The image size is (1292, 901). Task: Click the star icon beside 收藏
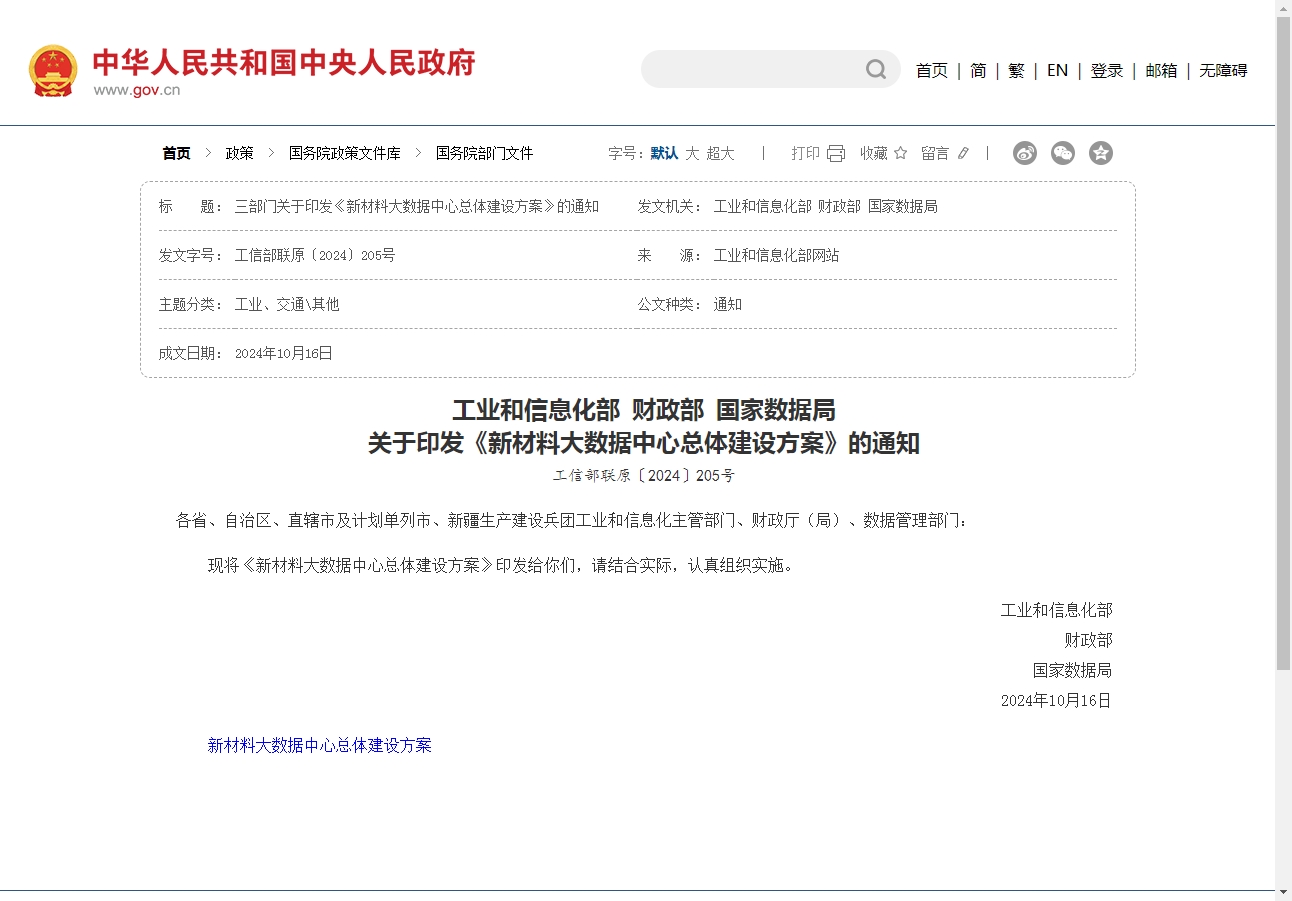pos(901,153)
